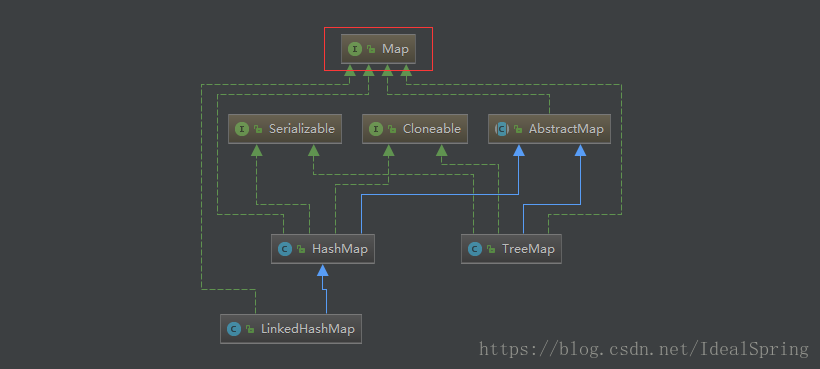The width and height of the screenshot is (820, 369).
Task: Click the class icon on LinkedHashMap
Action: [234, 329]
